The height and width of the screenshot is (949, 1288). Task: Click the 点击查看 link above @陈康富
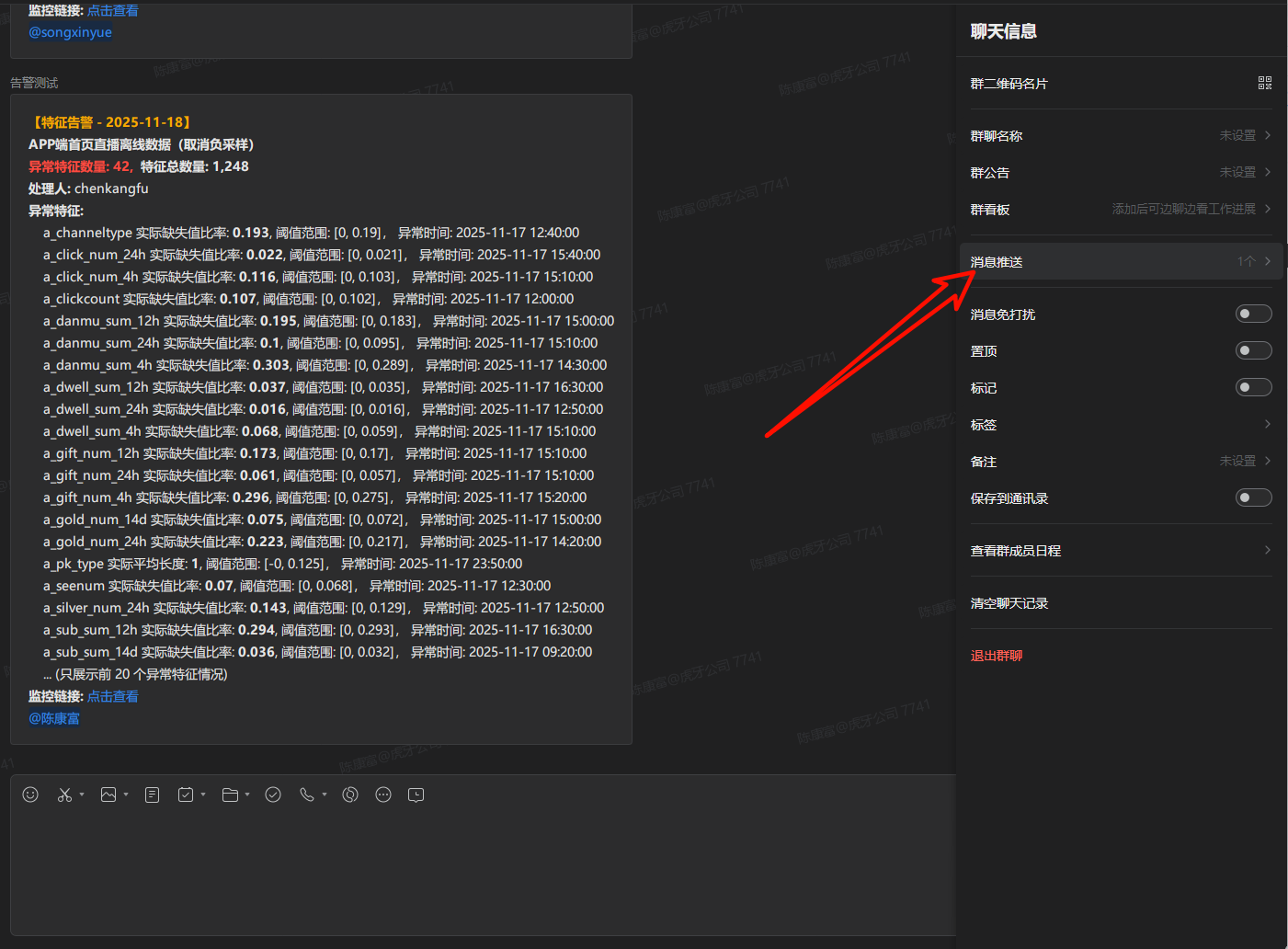(x=112, y=696)
